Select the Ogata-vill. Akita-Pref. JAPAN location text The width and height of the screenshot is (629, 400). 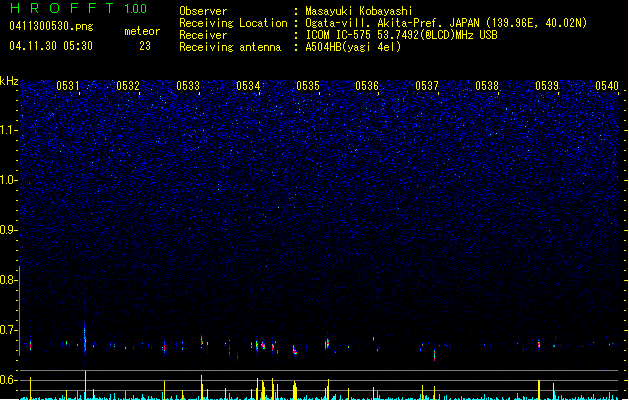pyautogui.click(x=446, y=23)
